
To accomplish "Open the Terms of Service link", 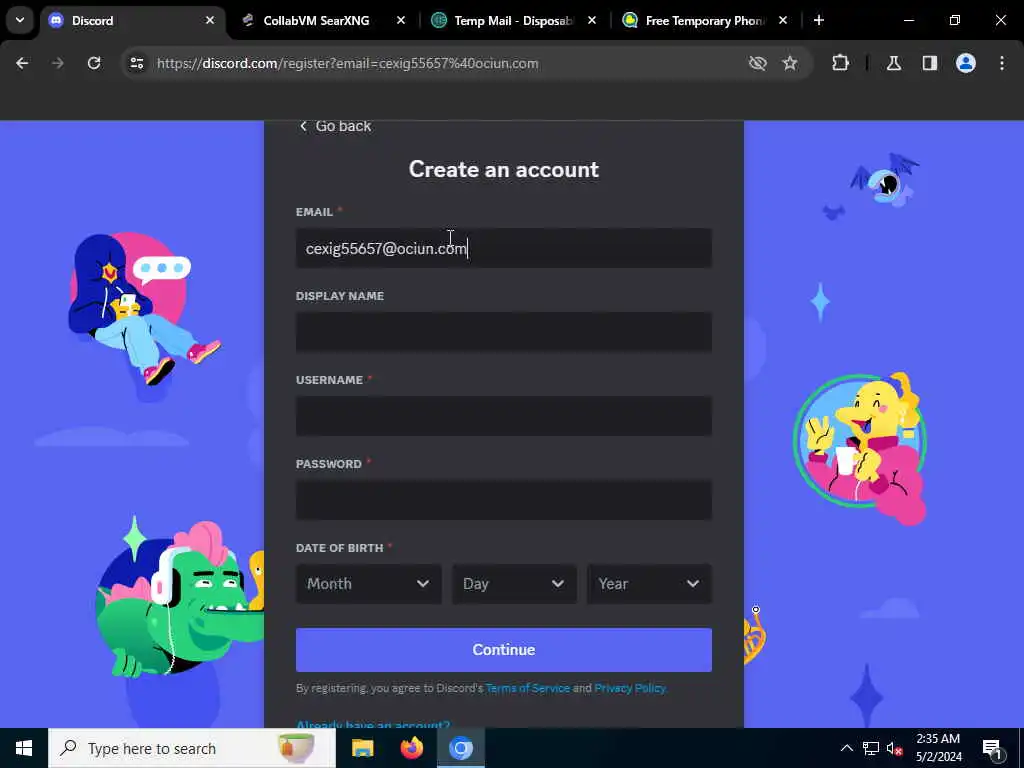I will point(528,688).
